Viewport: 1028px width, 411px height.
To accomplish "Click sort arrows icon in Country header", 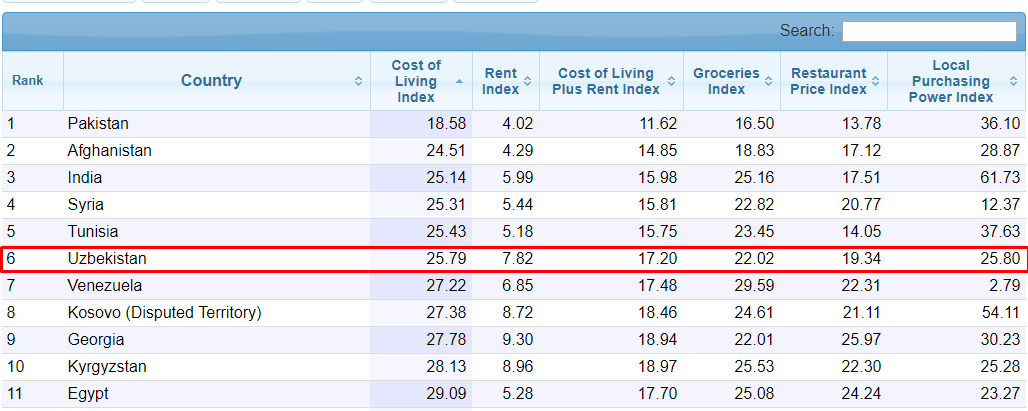I will (358, 81).
